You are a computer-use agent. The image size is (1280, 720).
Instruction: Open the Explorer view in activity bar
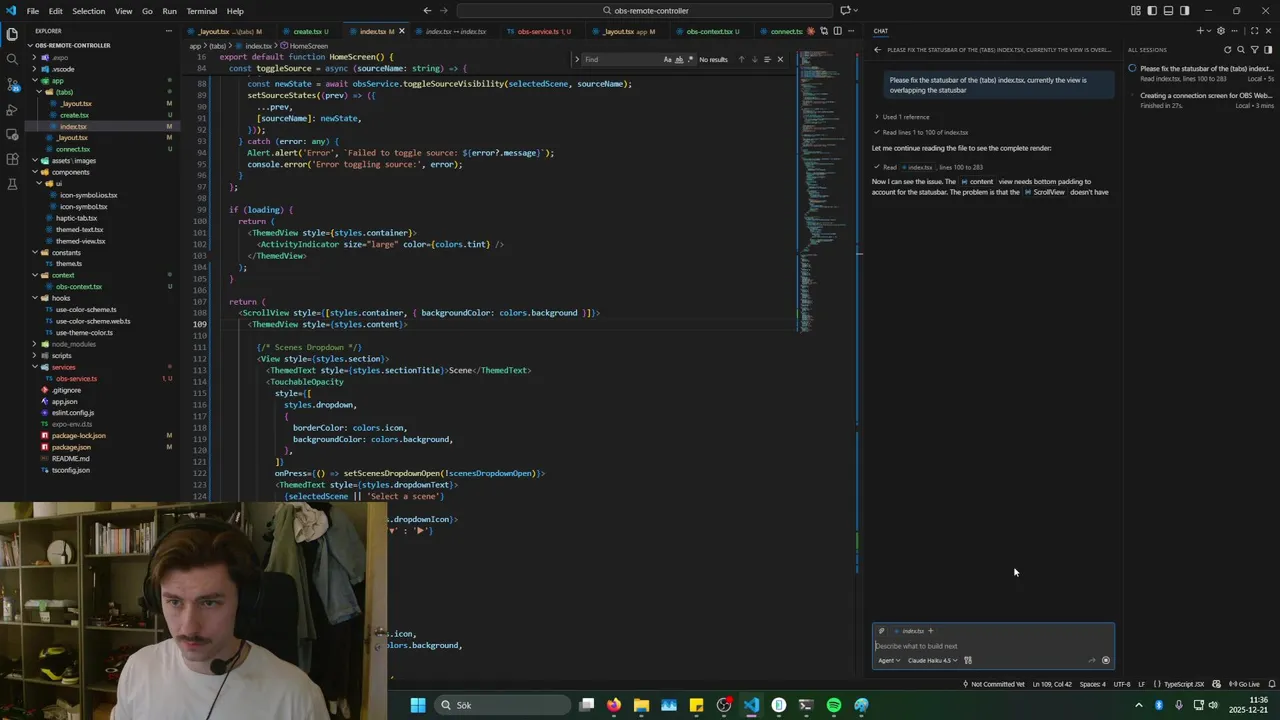point(12,34)
